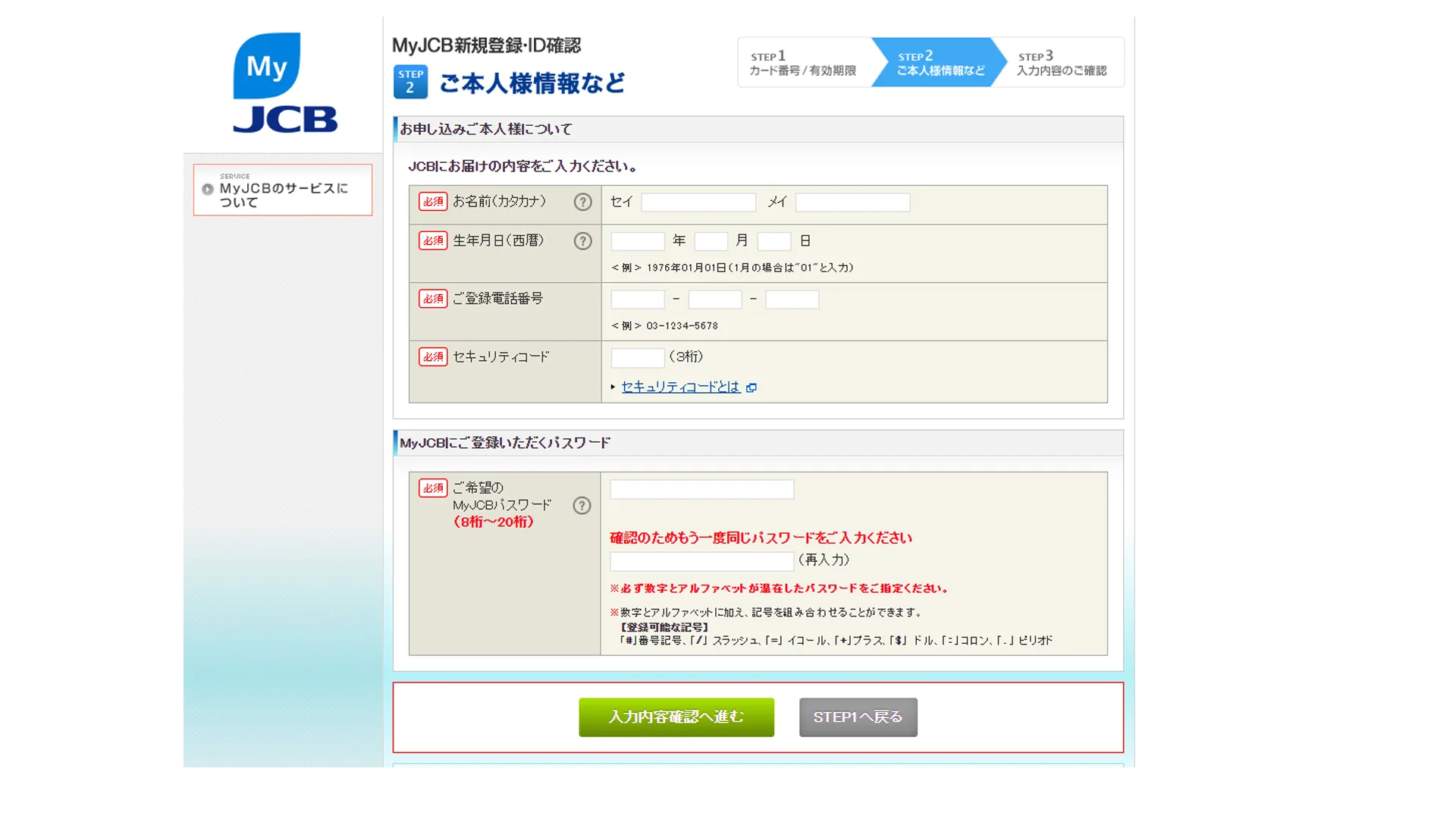Click the birth month (月) input box
Viewport: 1456px width, 819px height.
tap(711, 242)
